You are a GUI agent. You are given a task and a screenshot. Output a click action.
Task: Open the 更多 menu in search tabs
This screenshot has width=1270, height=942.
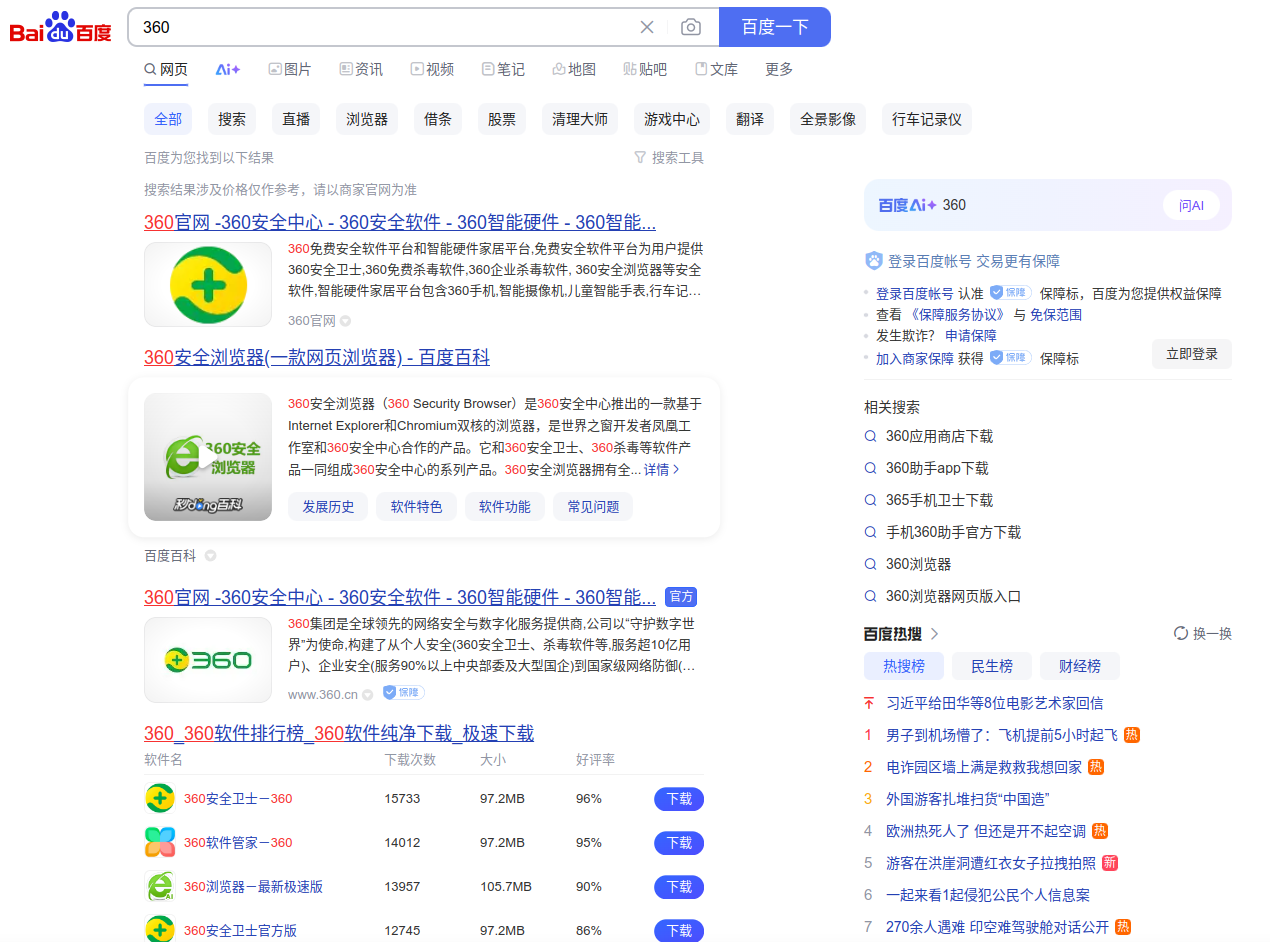pos(779,69)
